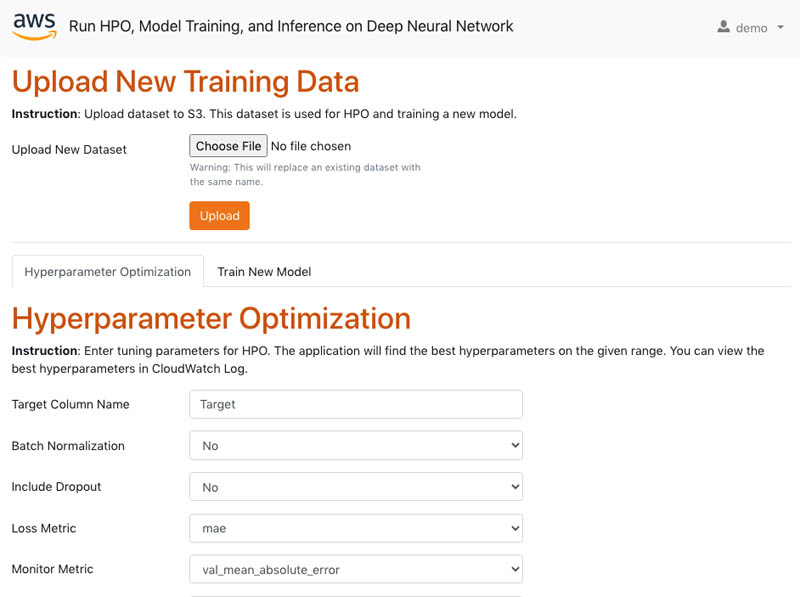800x597 pixels.
Task: Click the 'Monitor Metric' label
Action: click(x=53, y=569)
